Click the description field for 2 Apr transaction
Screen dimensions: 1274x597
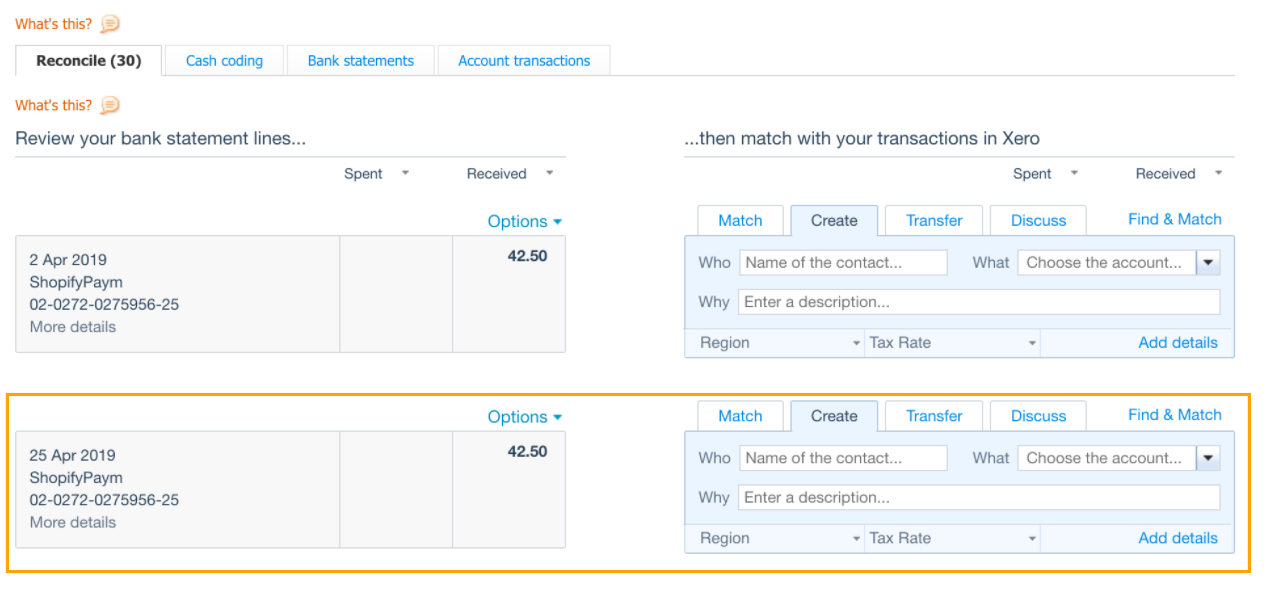978,302
